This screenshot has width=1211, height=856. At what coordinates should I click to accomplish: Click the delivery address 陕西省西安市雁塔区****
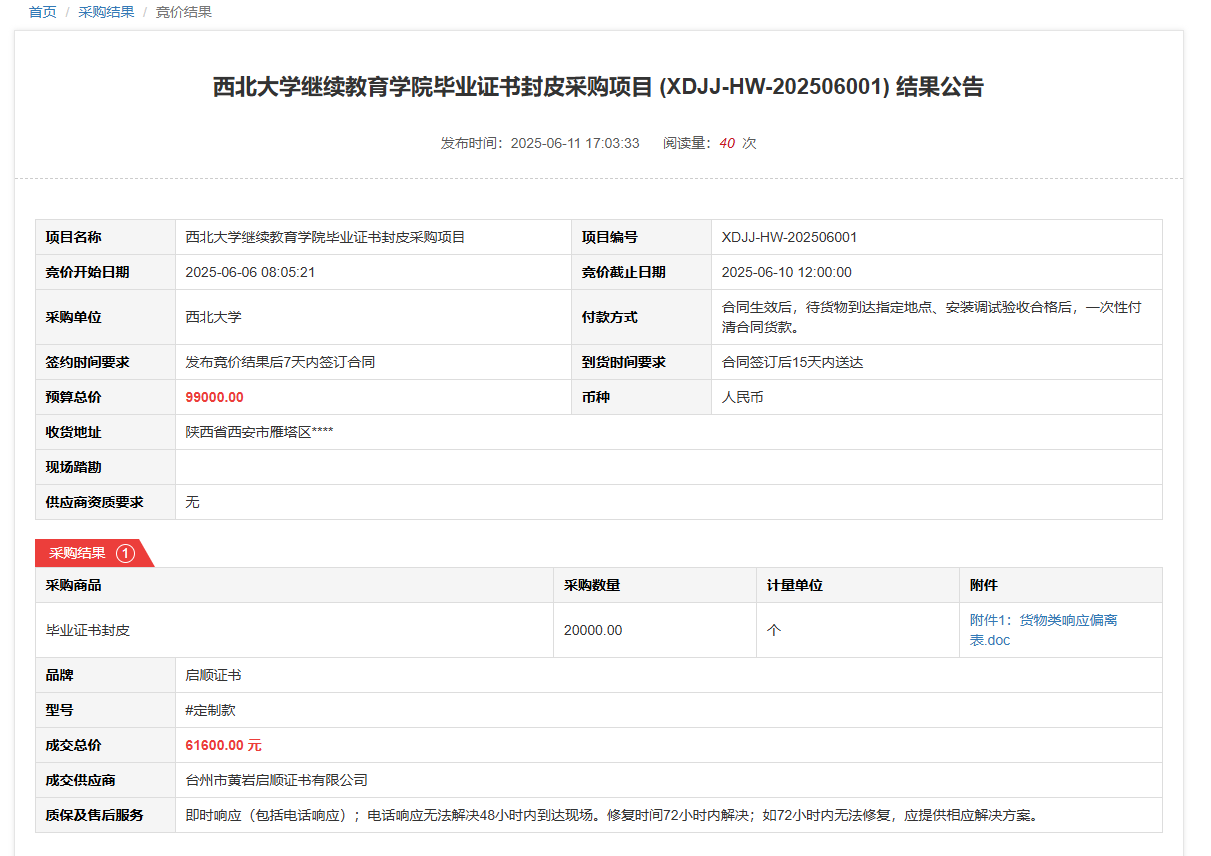tap(259, 432)
